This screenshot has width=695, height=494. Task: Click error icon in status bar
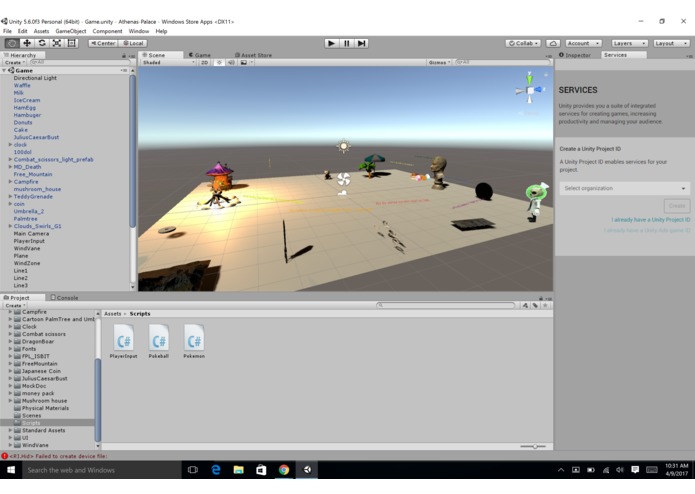4,456
